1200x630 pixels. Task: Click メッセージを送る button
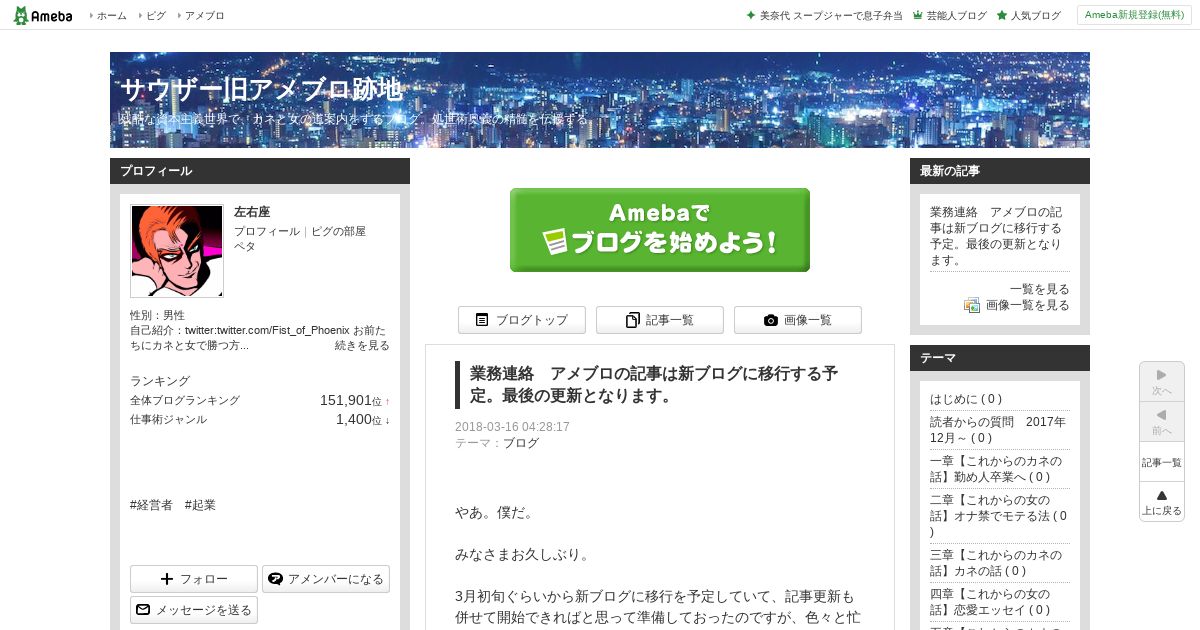194,610
